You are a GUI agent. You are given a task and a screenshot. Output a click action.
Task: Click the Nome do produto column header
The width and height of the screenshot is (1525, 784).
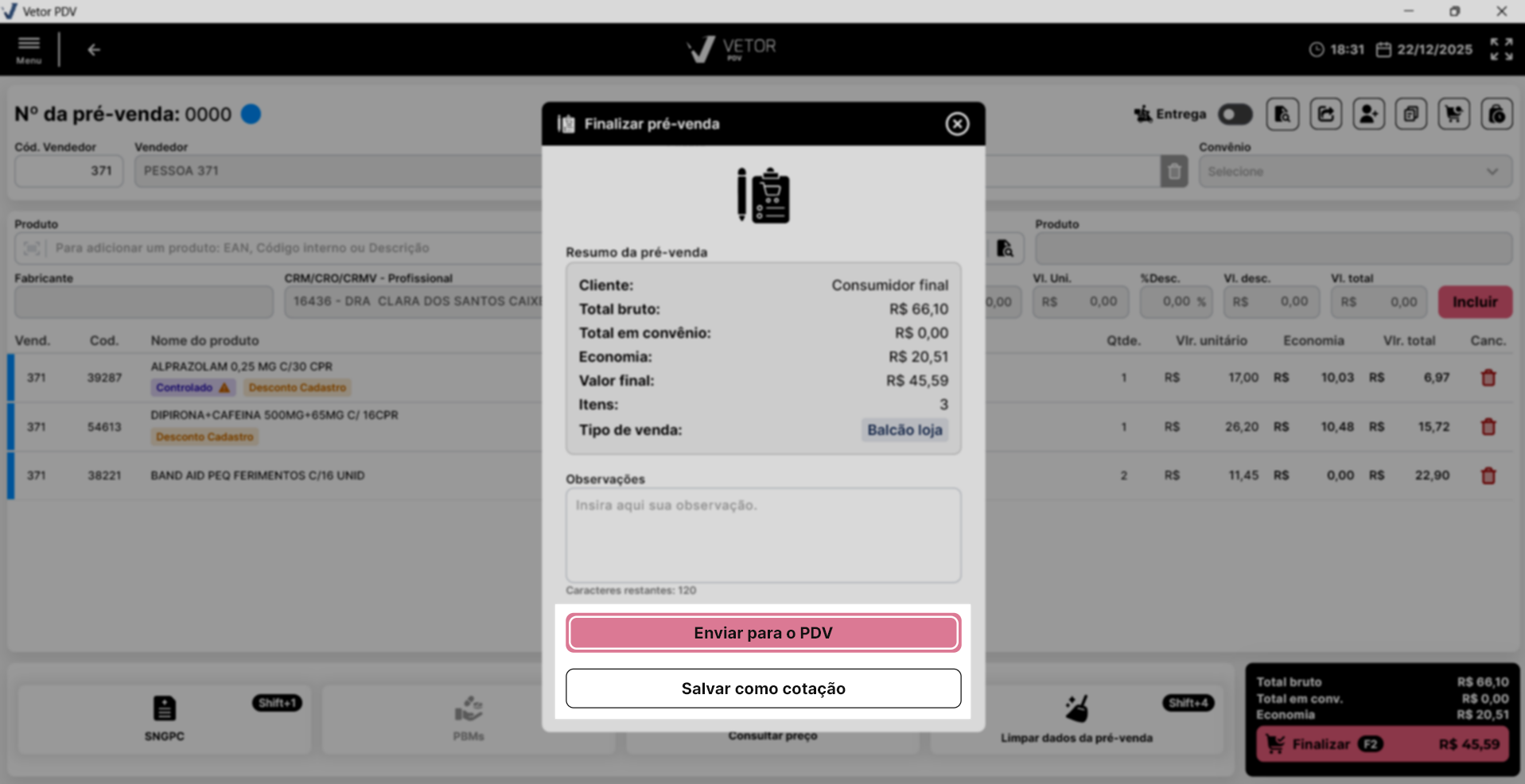click(205, 340)
